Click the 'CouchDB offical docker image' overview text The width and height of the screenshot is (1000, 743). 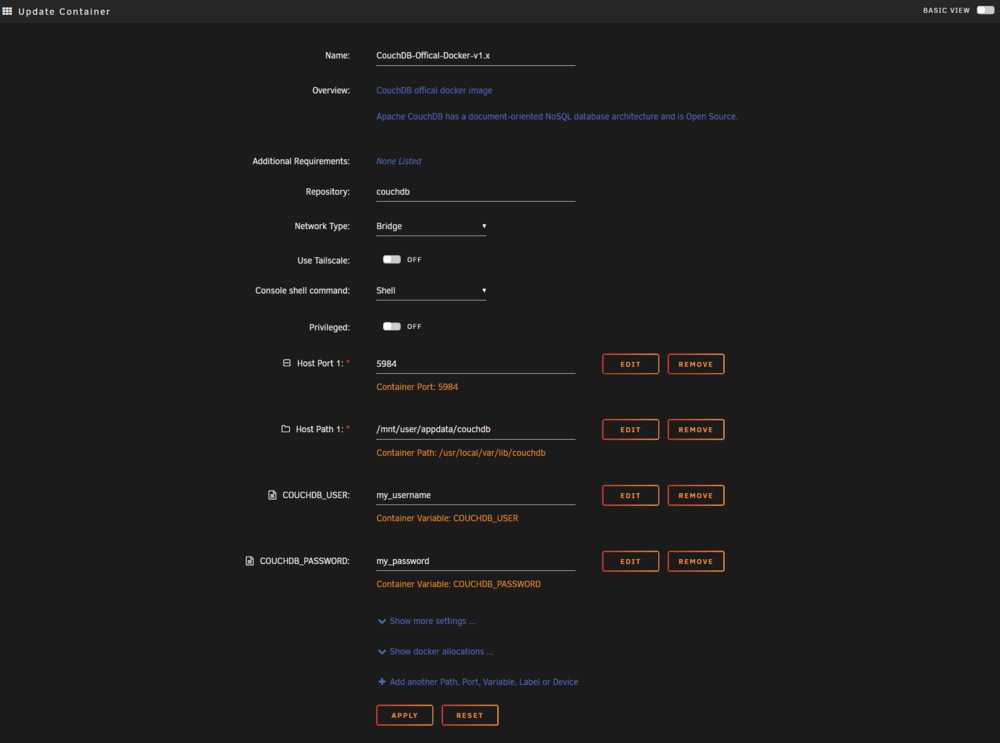pyautogui.click(x=434, y=91)
